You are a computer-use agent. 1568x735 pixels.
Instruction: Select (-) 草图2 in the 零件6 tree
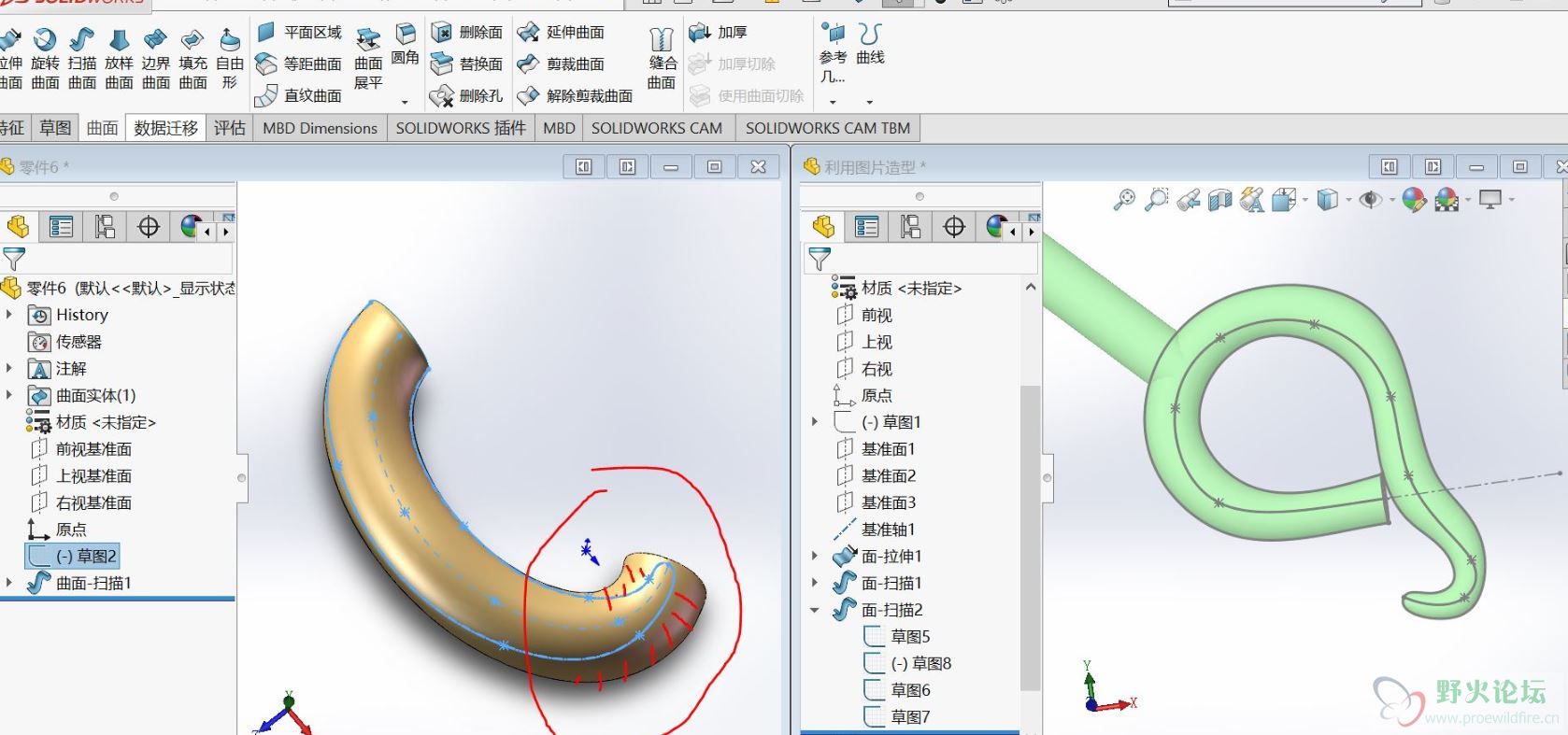[73, 557]
